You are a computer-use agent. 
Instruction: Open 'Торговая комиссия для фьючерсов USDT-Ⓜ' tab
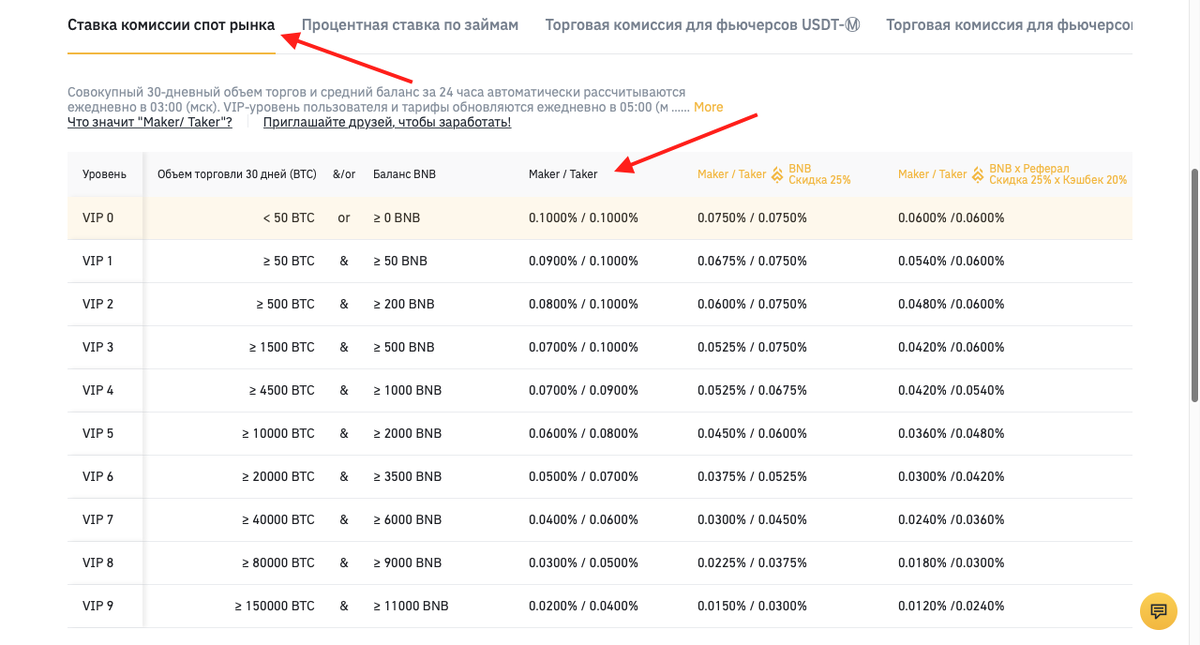tap(702, 25)
